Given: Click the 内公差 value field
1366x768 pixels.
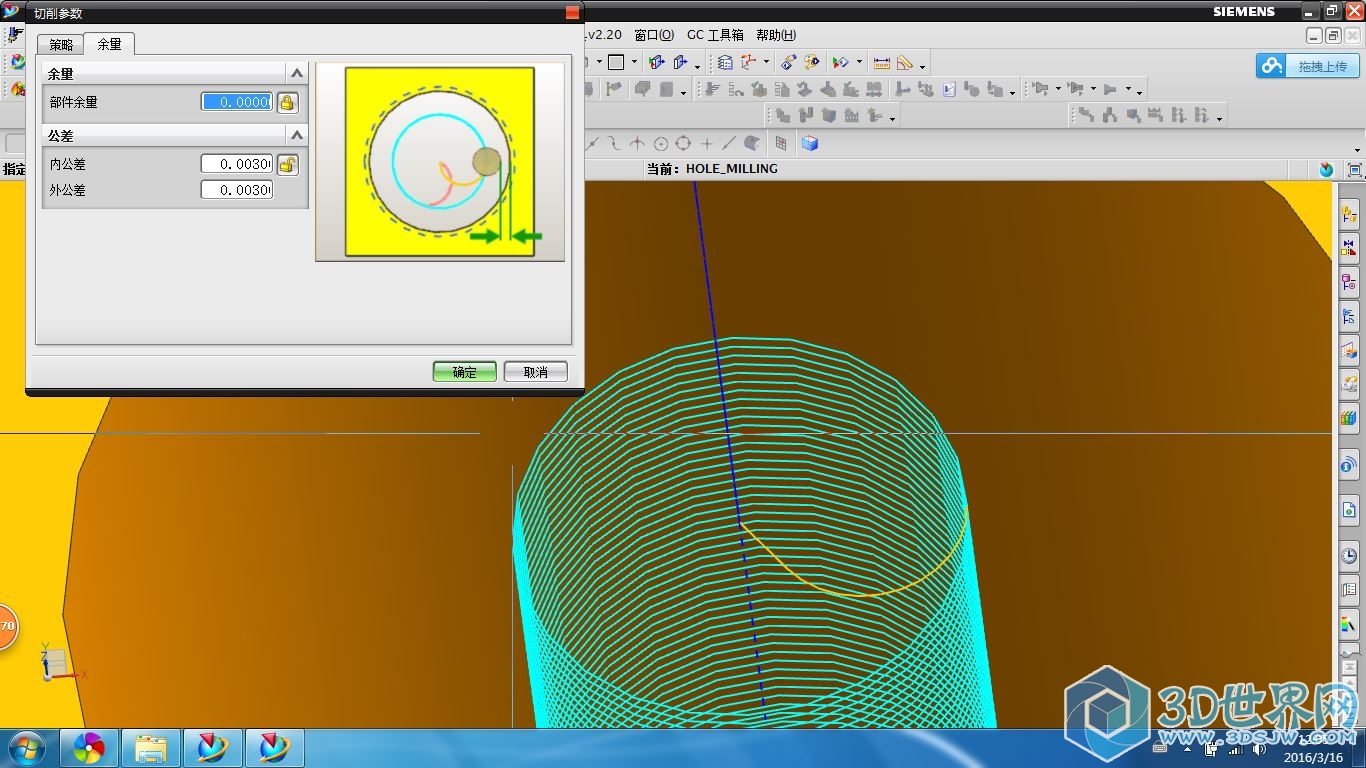Looking at the screenshot, I should click(x=237, y=164).
